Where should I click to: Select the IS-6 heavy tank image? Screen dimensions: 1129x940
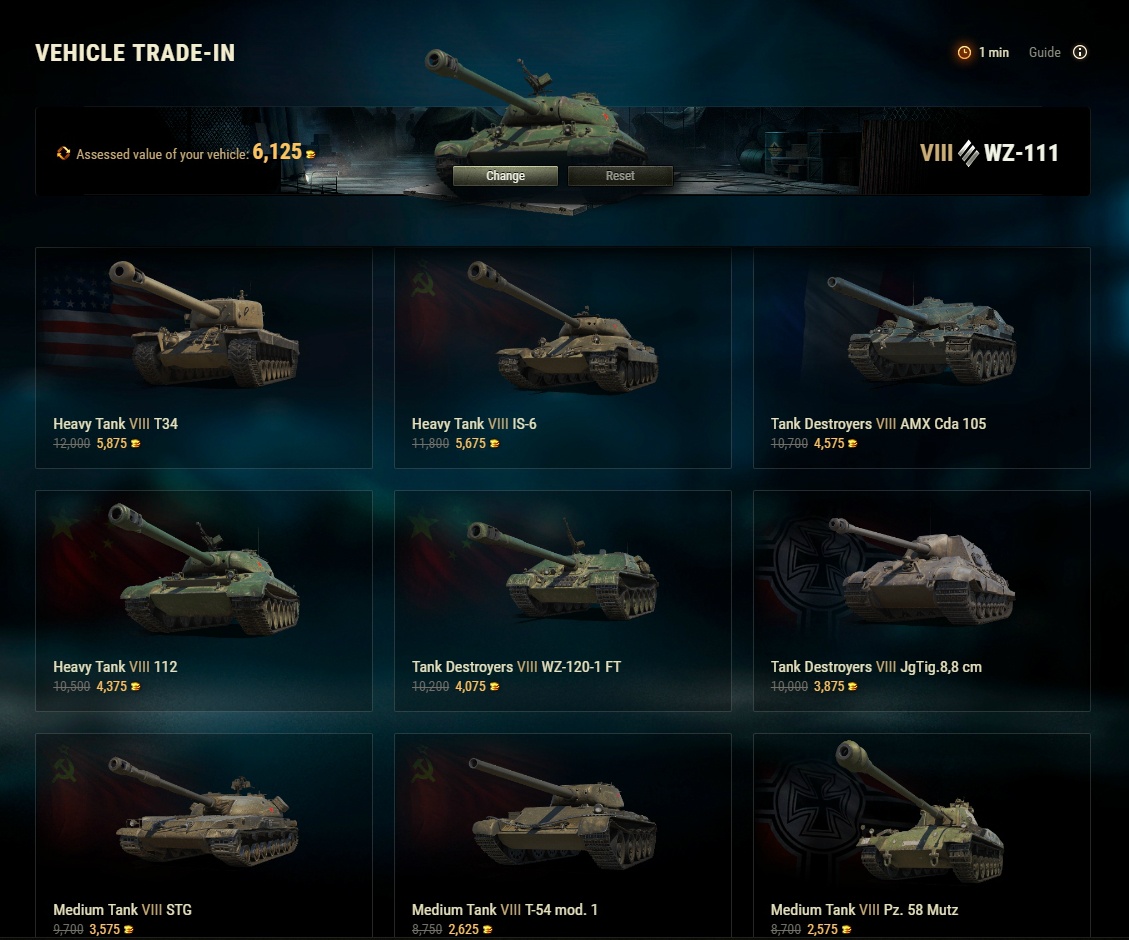click(563, 327)
